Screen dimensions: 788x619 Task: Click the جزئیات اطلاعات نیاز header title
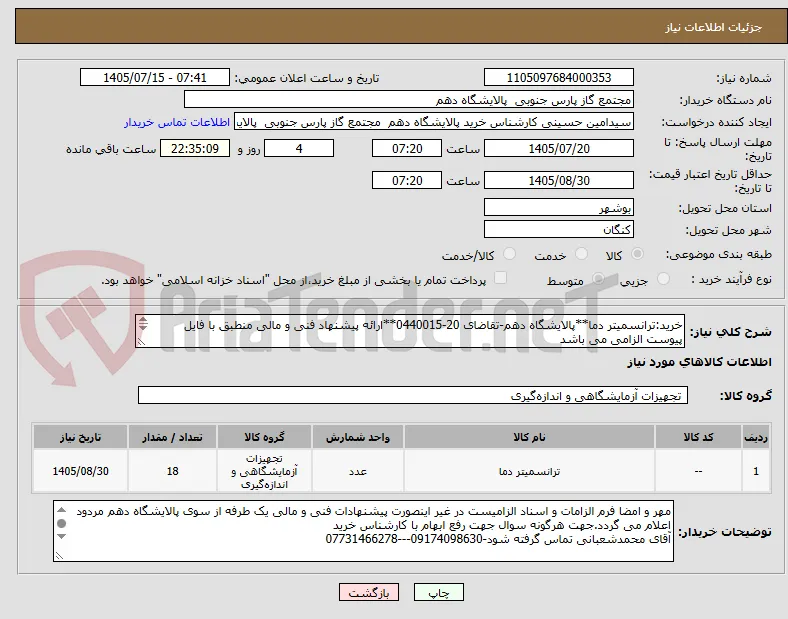point(713,27)
